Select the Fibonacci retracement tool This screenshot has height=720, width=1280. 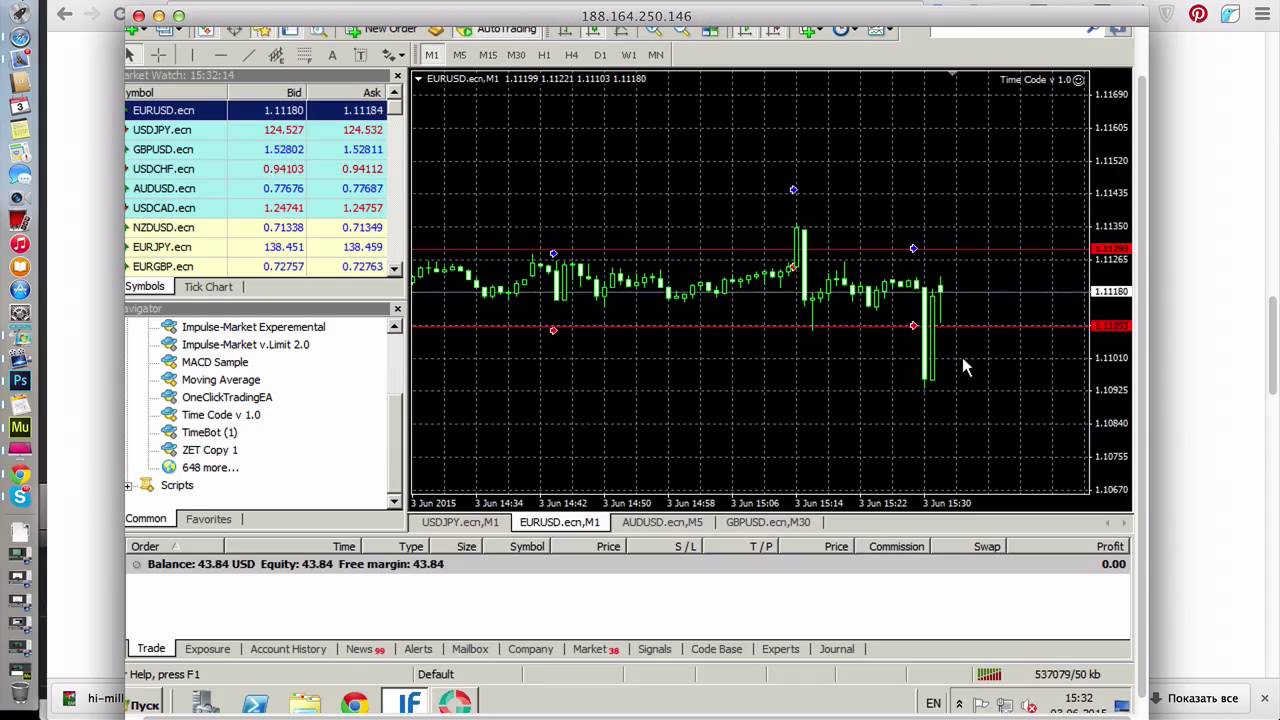[304, 55]
